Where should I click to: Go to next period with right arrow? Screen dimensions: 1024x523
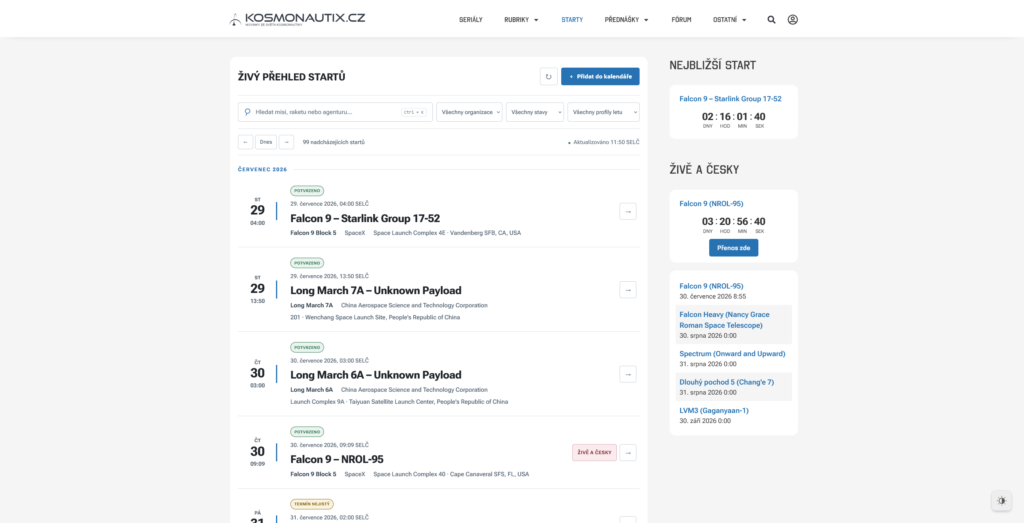tap(286, 142)
